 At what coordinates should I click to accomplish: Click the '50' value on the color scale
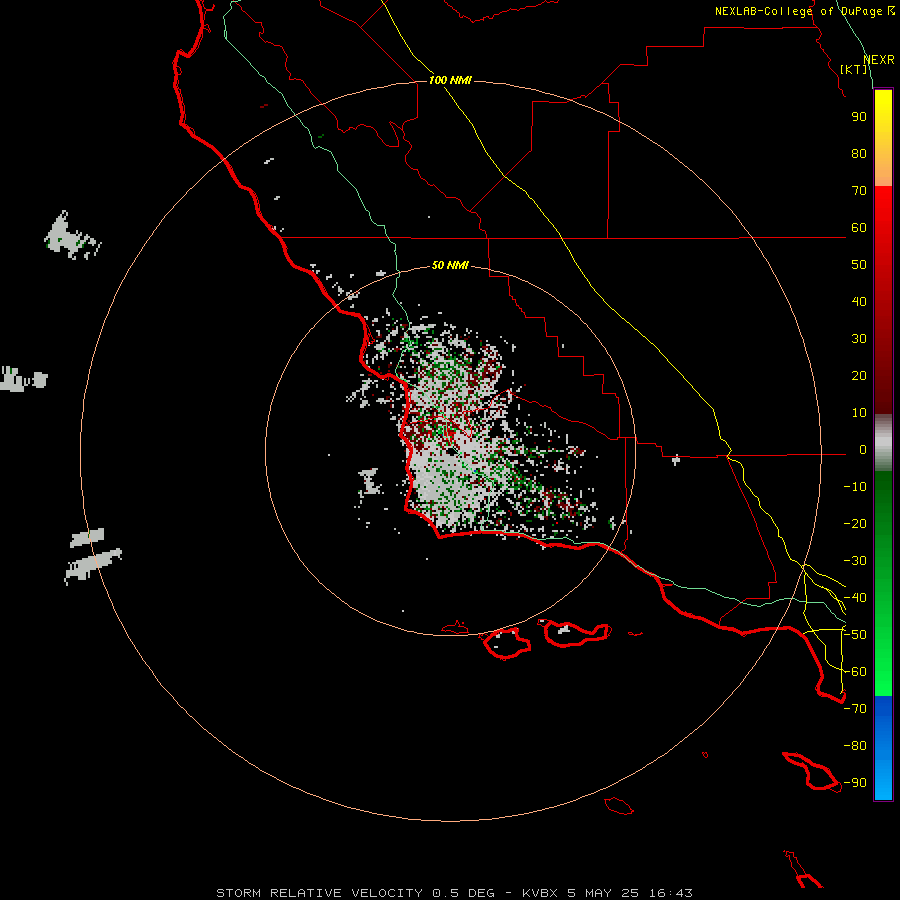859,265
